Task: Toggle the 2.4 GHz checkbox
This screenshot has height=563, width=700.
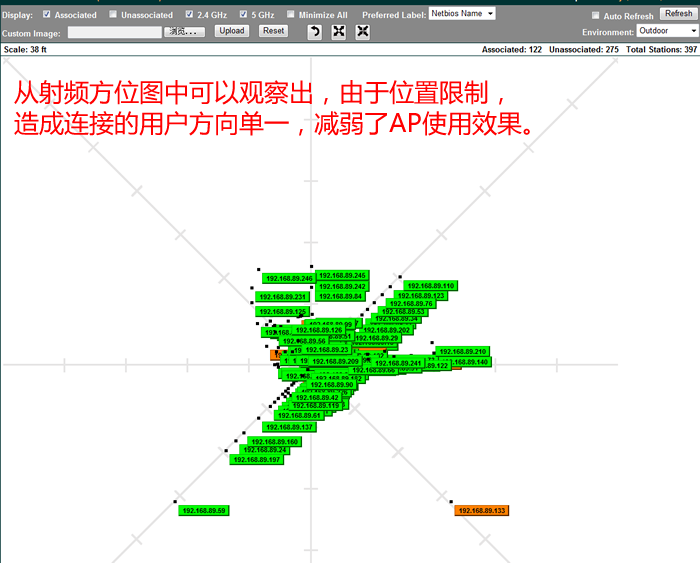Action: (189, 14)
